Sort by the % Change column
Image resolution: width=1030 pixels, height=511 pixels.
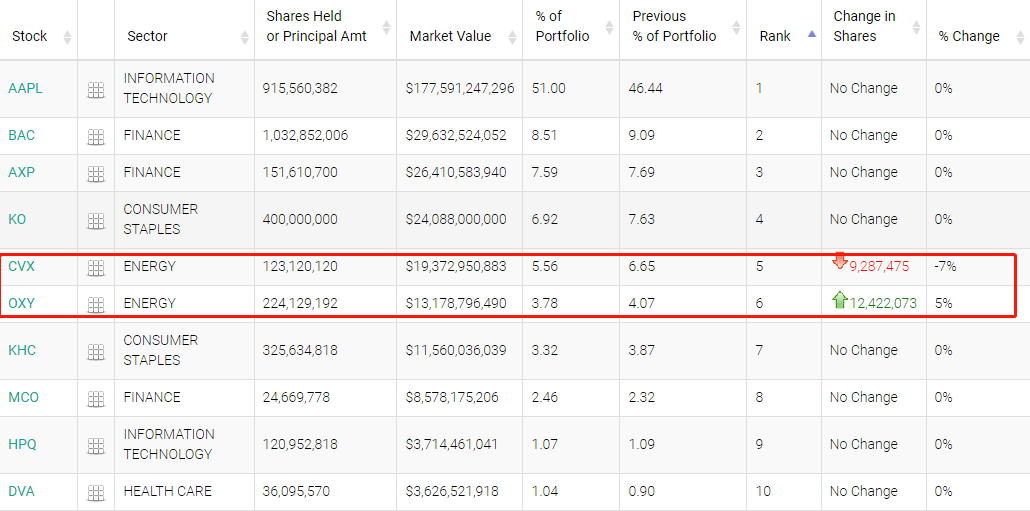[969, 36]
